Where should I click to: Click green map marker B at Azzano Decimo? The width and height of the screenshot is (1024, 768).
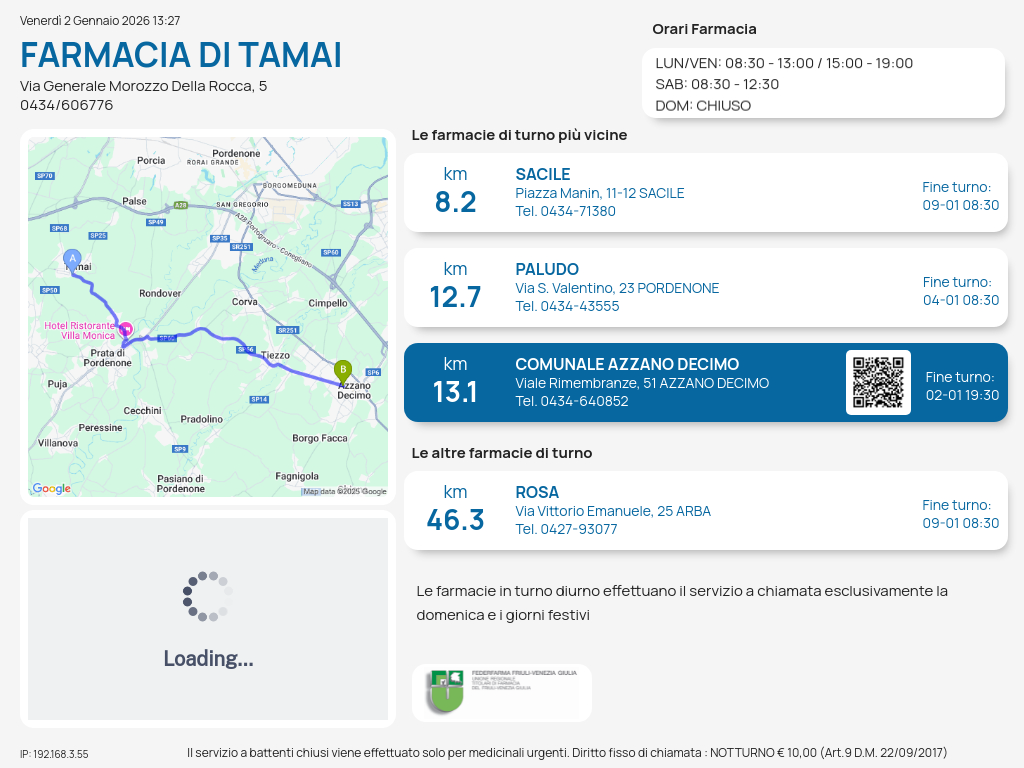[x=343, y=371]
